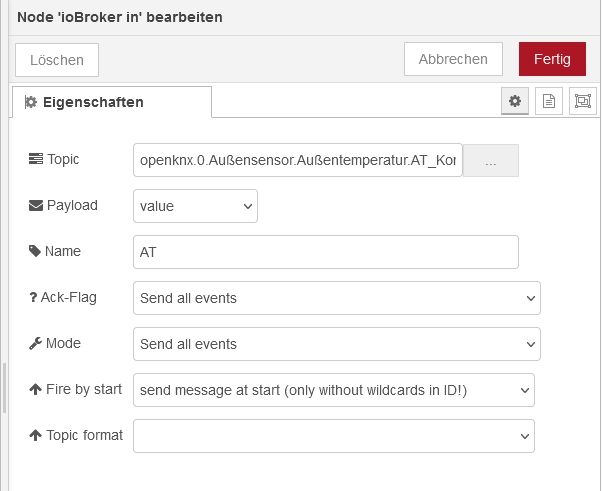Expand the Ack-Flag dropdown

336,298
